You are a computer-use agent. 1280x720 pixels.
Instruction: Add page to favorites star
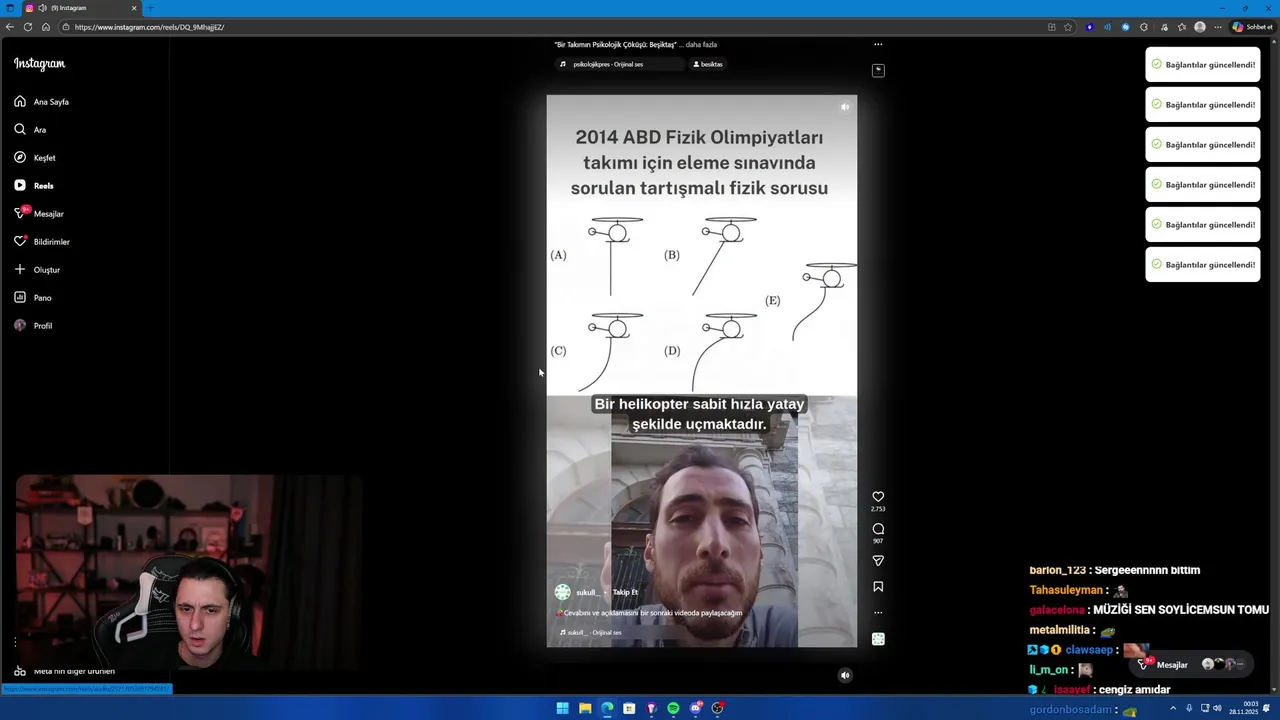click(1068, 27)
